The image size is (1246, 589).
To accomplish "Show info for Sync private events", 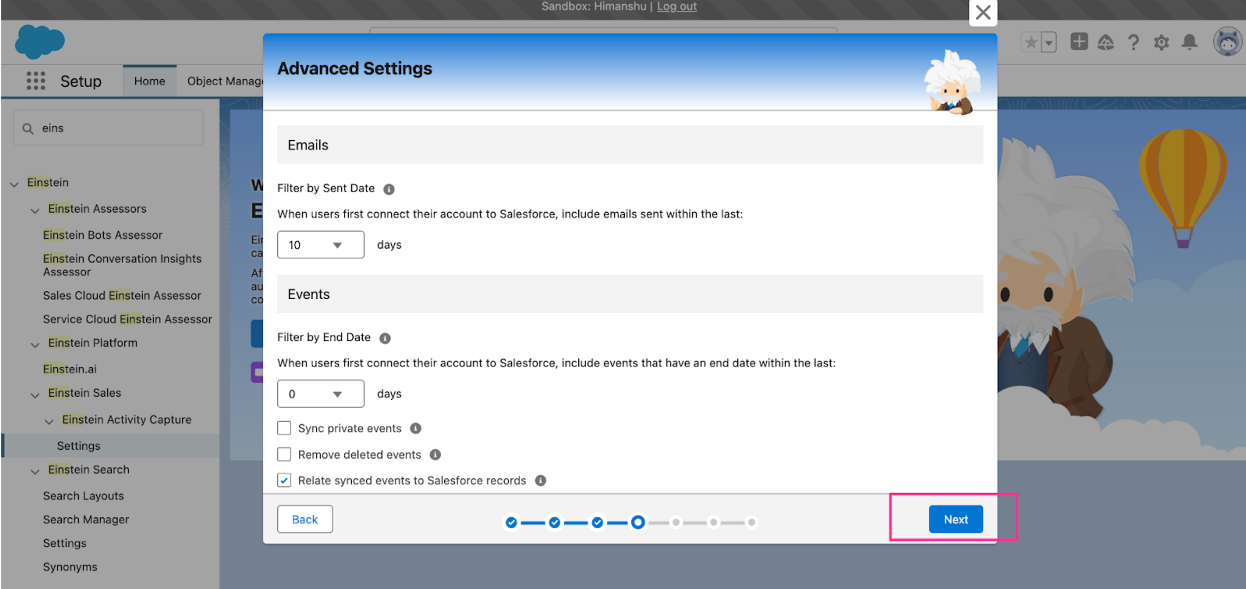I will tap(415, 429).
